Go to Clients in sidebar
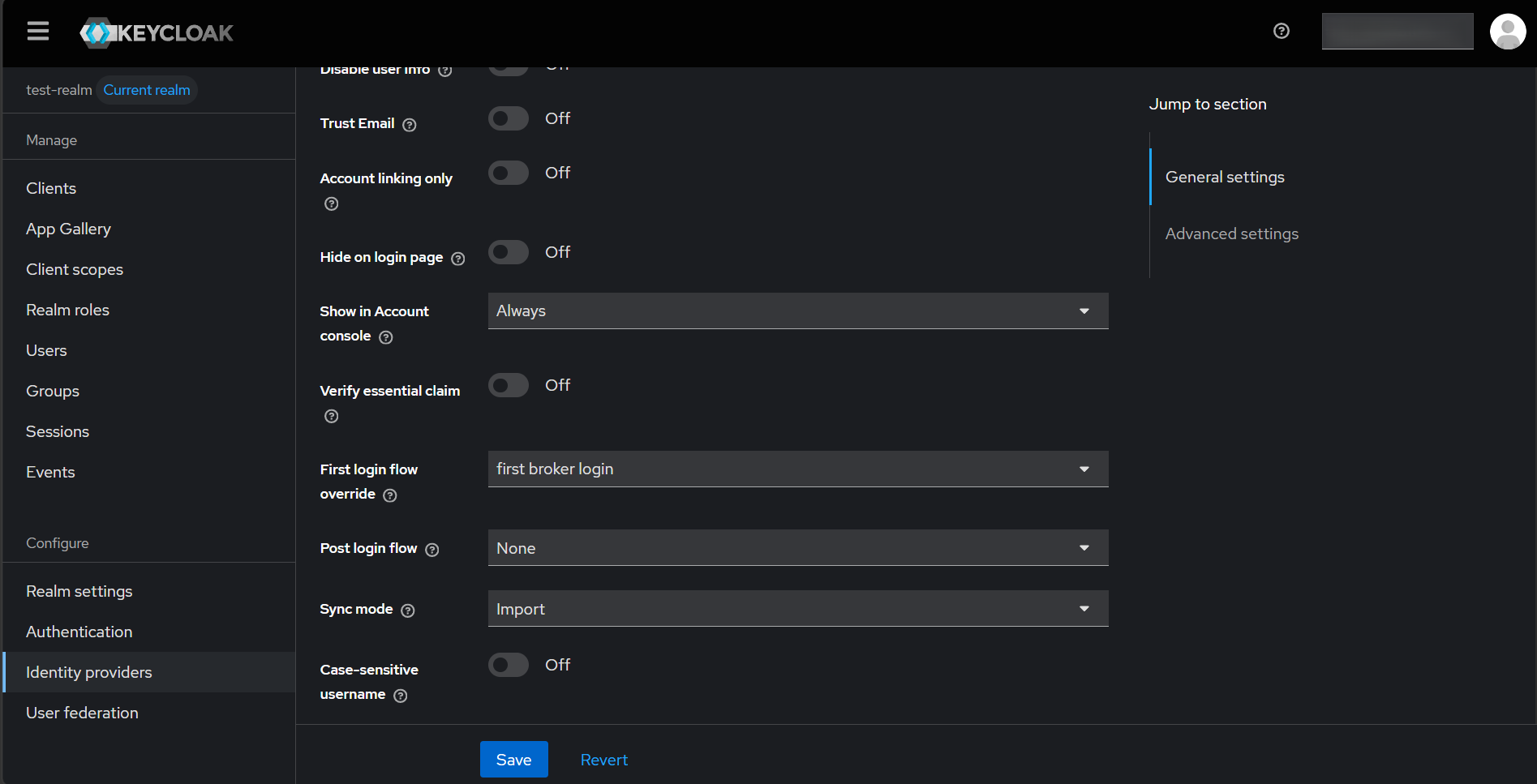Image resolution: width=1537 pixels, height=784 pixels. (149, 188)
